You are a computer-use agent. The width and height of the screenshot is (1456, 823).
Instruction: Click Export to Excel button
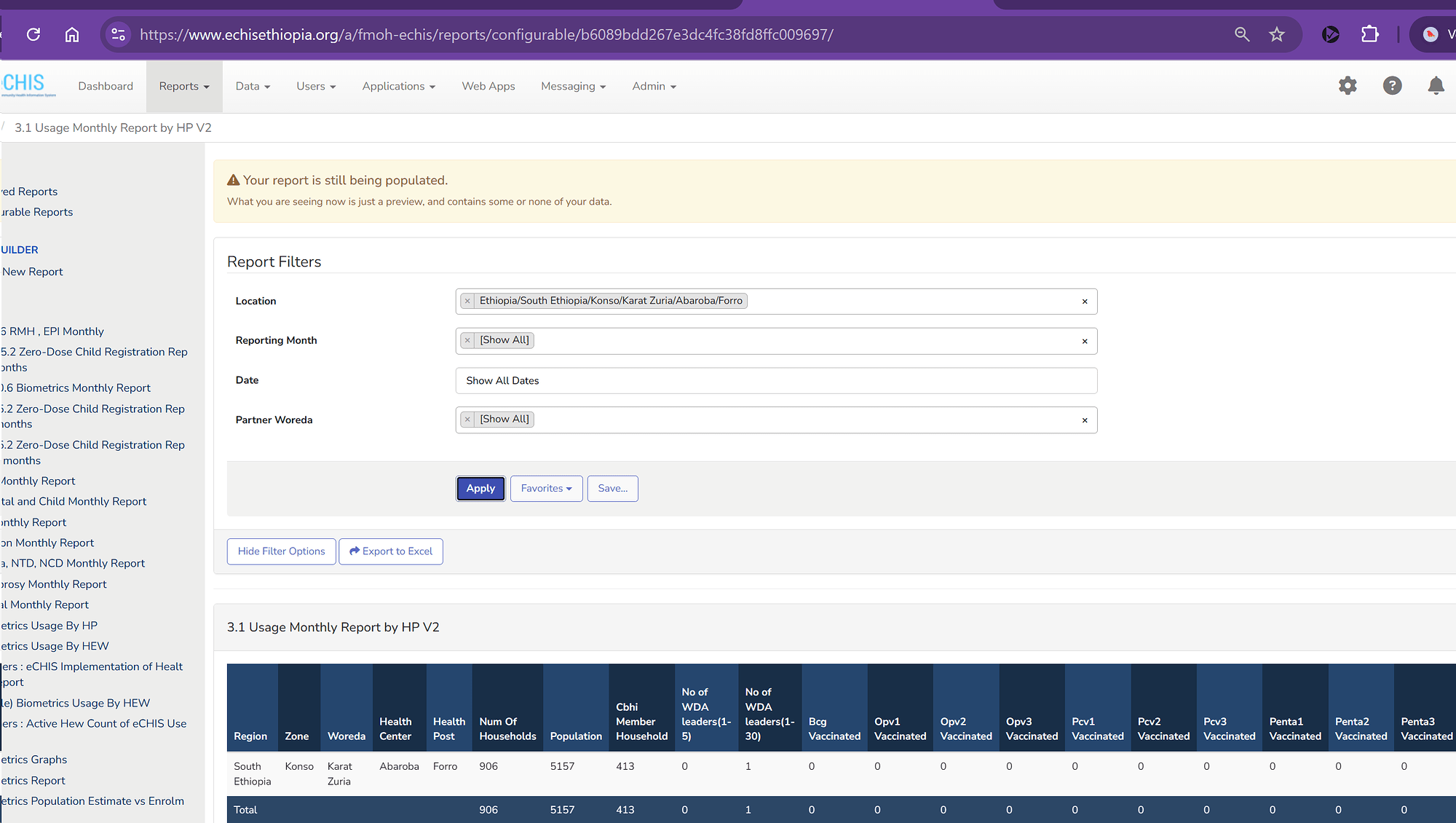coord(391,551)
